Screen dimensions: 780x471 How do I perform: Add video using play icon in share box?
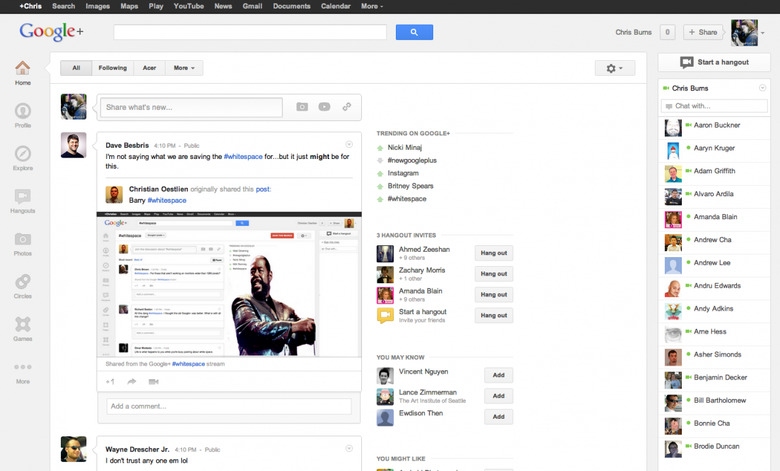(324, 107)
